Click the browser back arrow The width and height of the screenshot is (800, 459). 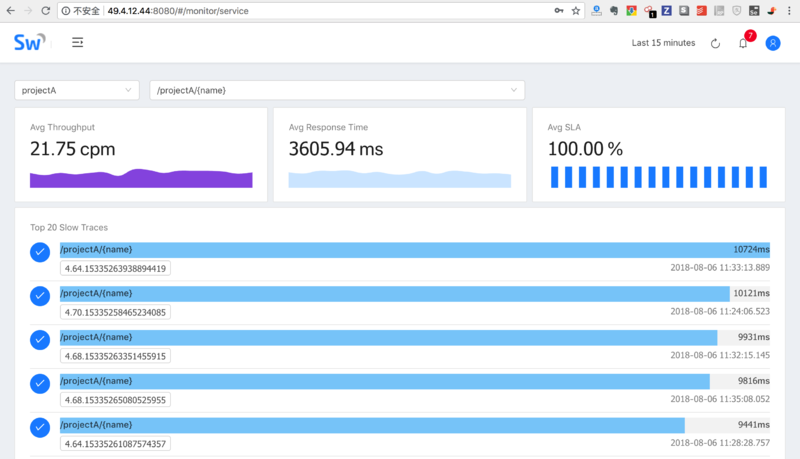(10, 11)
